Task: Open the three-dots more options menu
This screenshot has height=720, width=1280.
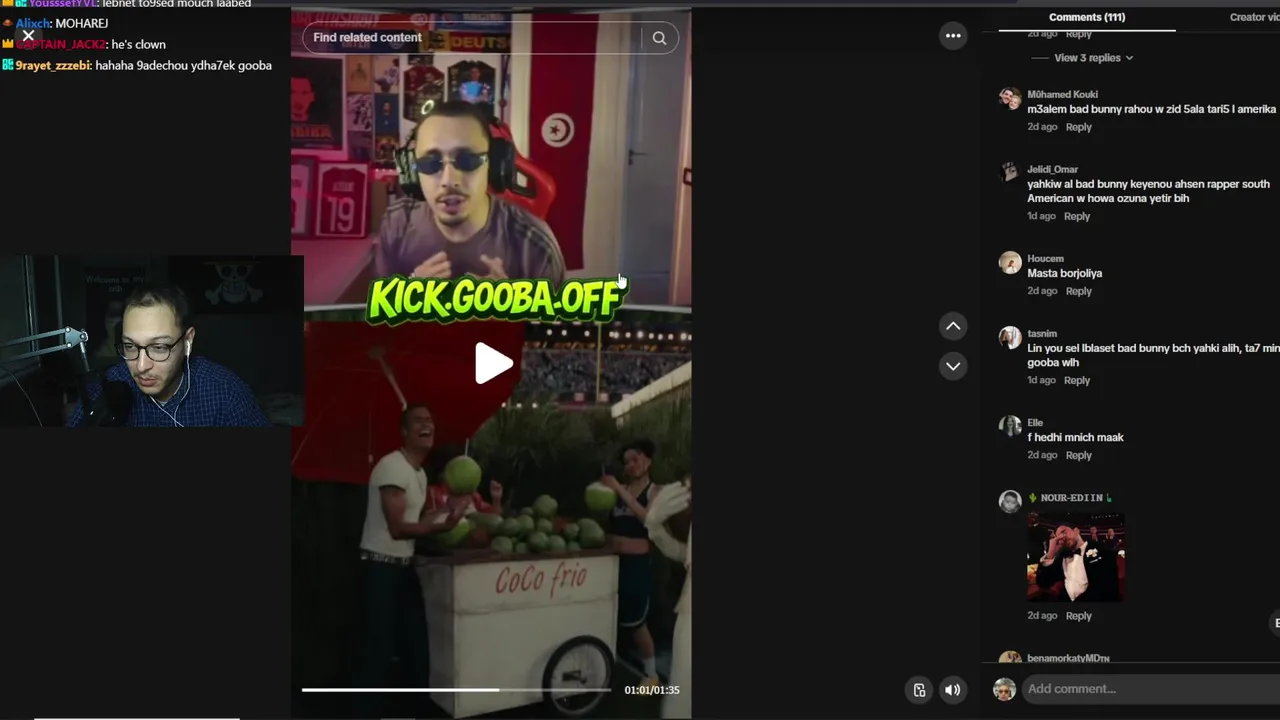Action: tap(953, 36)
